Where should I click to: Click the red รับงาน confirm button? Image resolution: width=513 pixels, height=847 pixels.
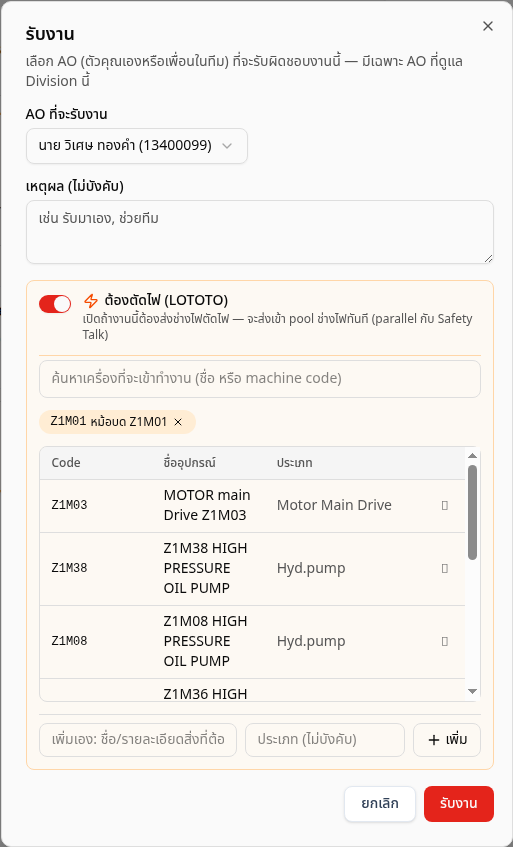(458, 803)
